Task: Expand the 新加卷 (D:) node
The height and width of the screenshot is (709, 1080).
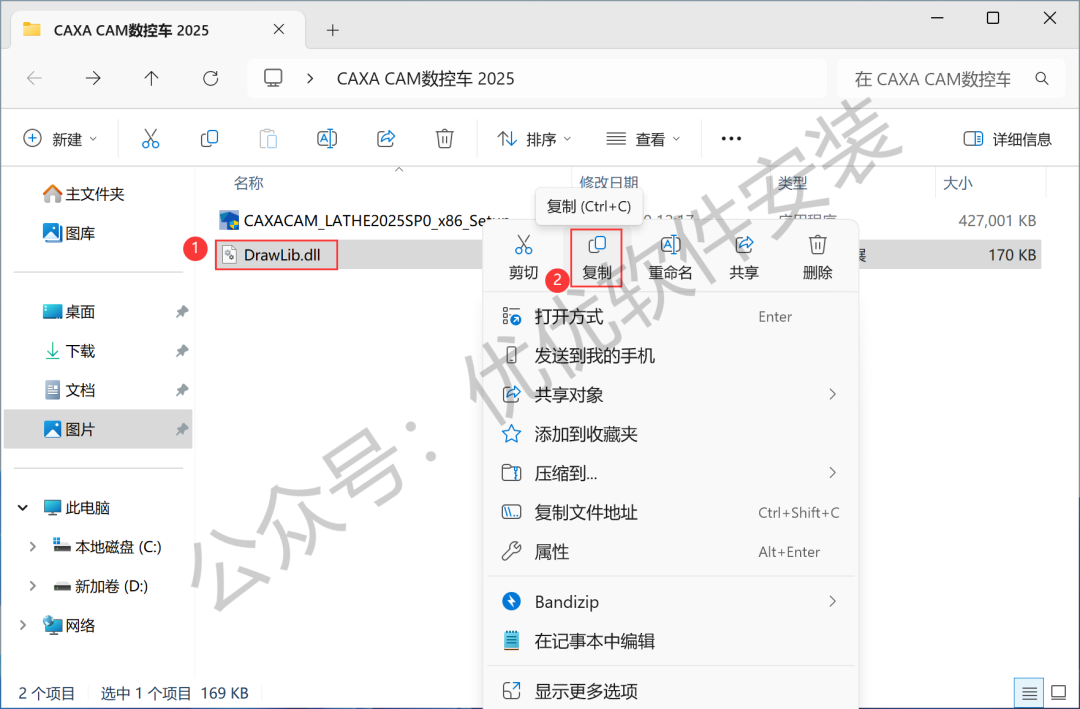Action: tap(32, 586)
